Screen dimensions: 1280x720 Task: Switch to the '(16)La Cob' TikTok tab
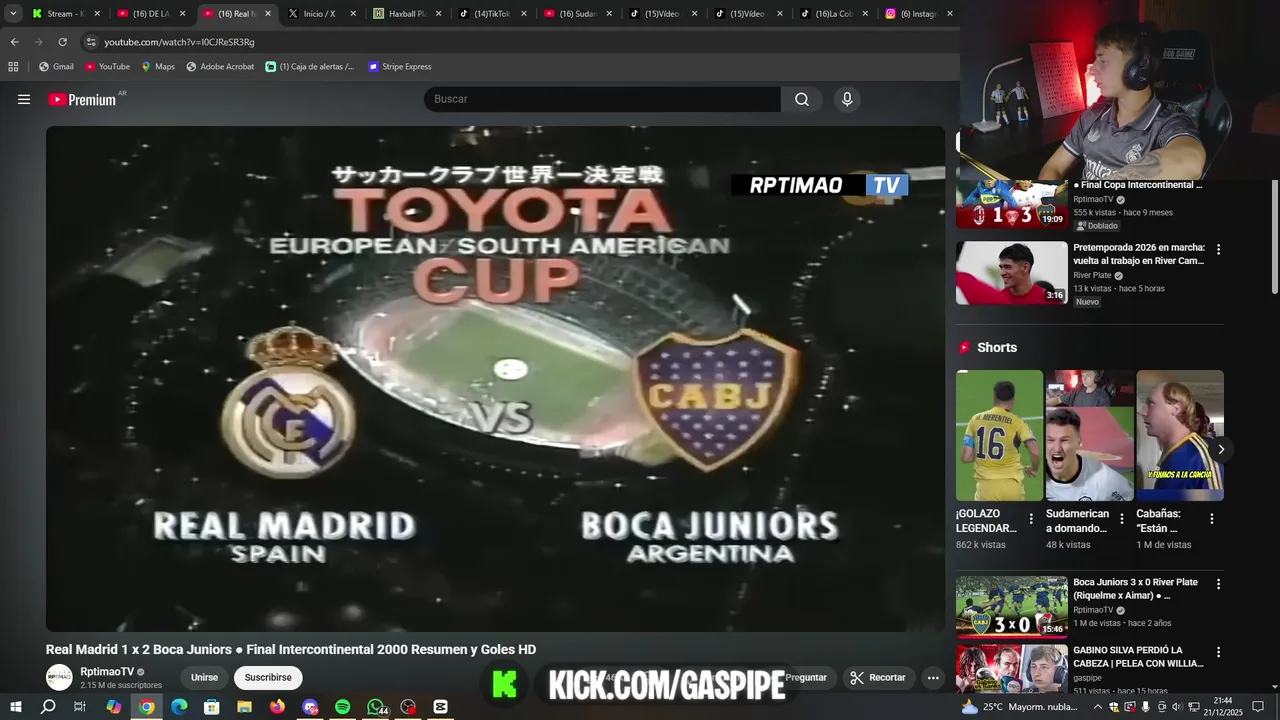tap(833, 14)
